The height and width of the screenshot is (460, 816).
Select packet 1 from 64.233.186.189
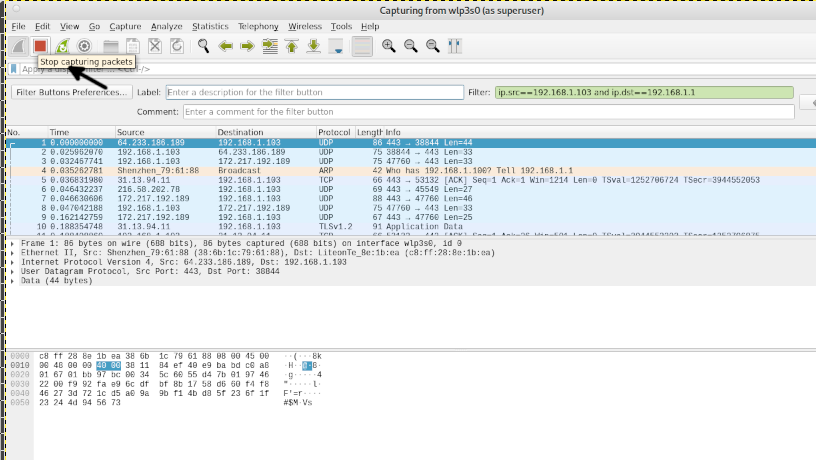click(x=411, y=143)
